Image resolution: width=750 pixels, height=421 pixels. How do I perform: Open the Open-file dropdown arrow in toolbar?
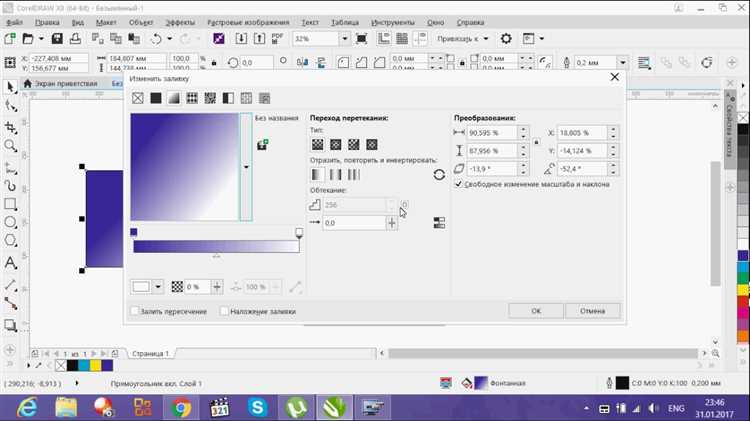(x=41, y=39)
